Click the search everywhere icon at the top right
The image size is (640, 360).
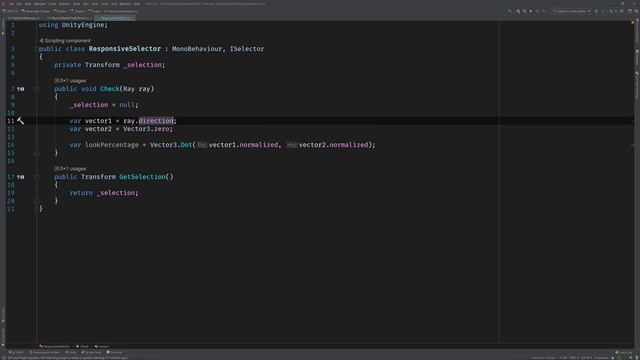(x=636, y=11)
